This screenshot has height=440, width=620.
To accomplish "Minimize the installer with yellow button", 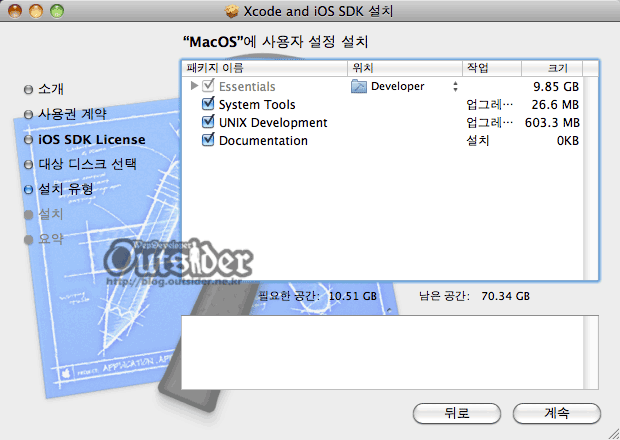I will click(36, 11).
